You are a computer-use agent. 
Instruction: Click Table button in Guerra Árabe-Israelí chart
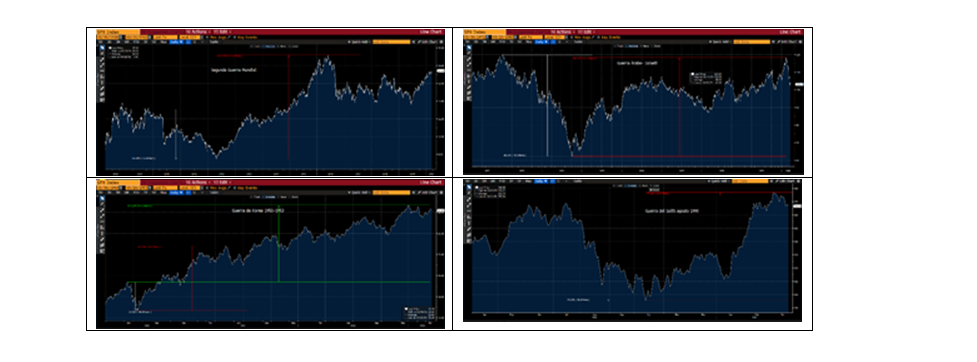click(579, 42)
